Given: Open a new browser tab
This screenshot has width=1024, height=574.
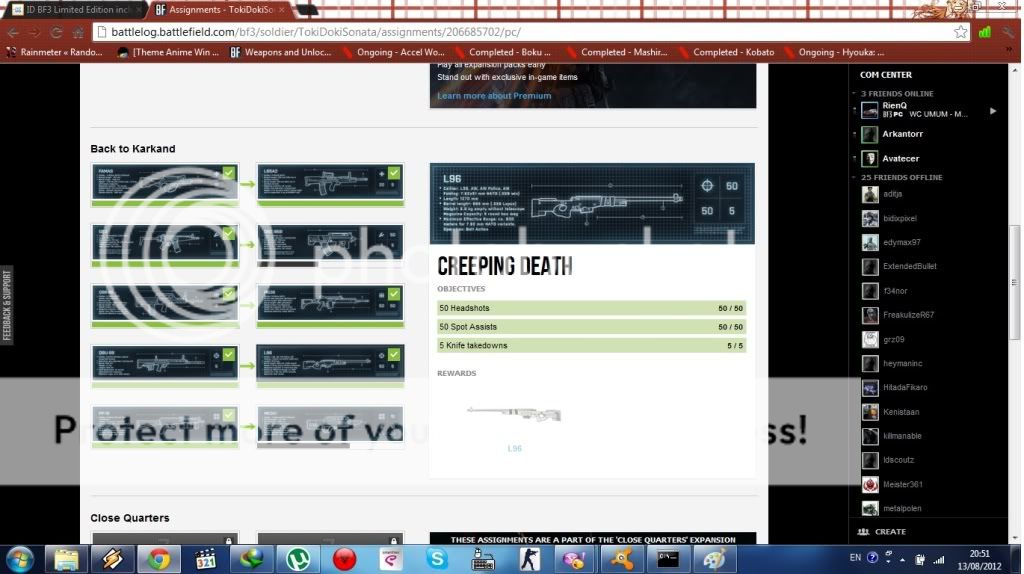Looking at the screenshot, I should (306, 10).
